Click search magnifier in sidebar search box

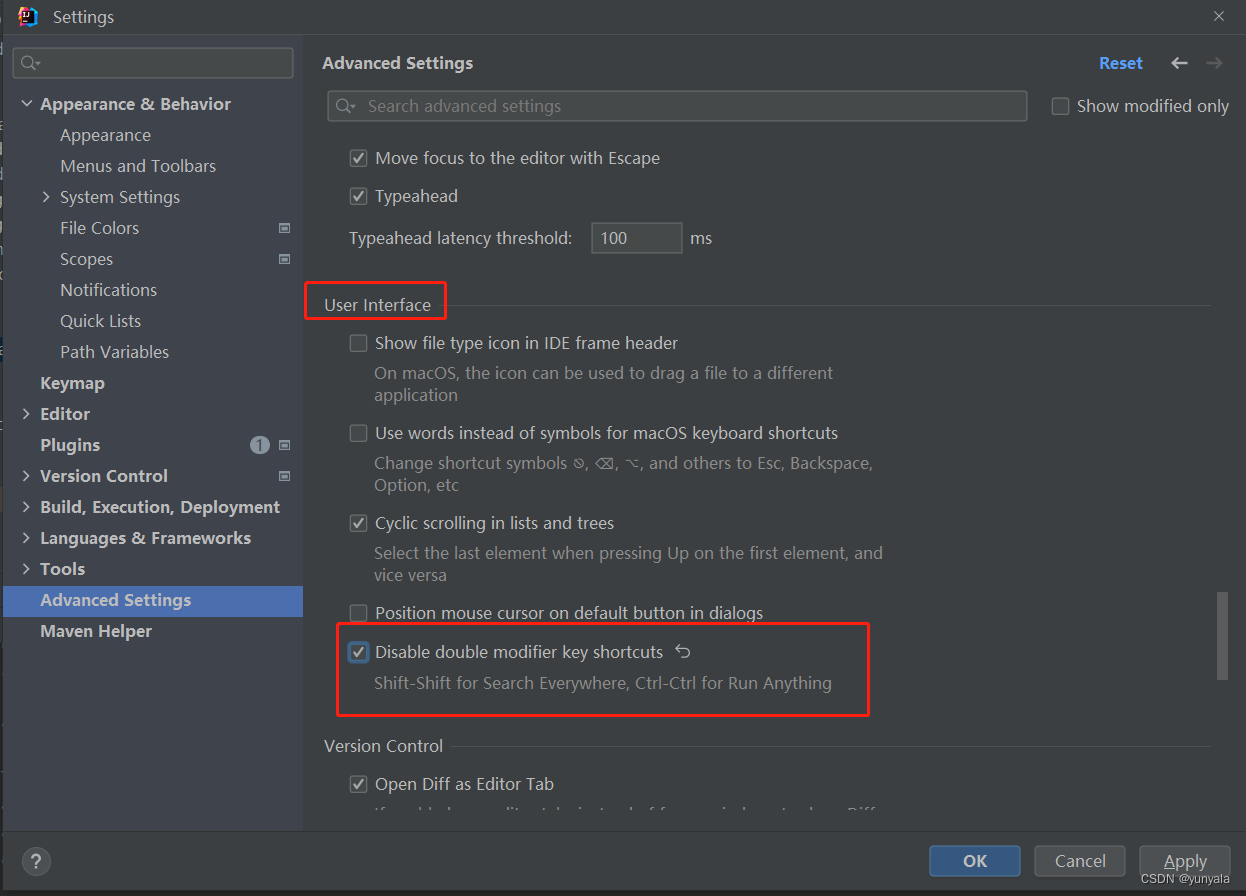(x=29, y=63)
